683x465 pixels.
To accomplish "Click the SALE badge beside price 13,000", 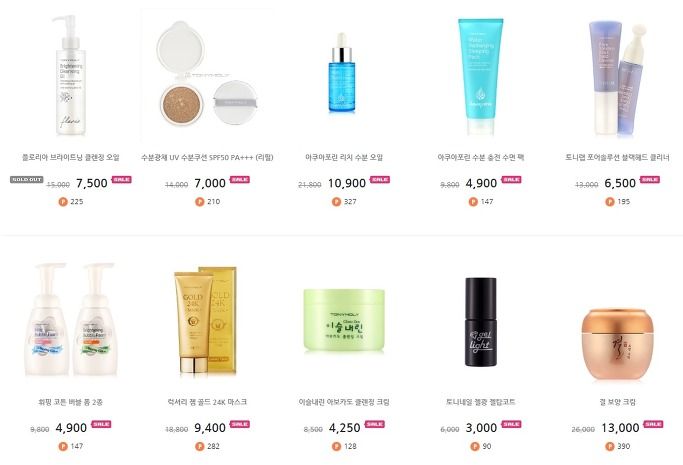I will (x=653, y=424).
